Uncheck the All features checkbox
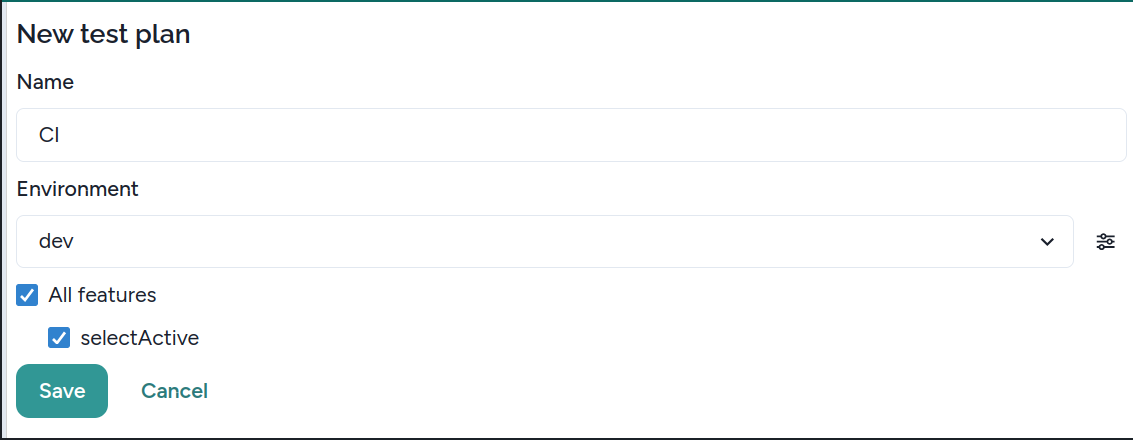This screenshot has height=440, width=1133. point(28,296)
